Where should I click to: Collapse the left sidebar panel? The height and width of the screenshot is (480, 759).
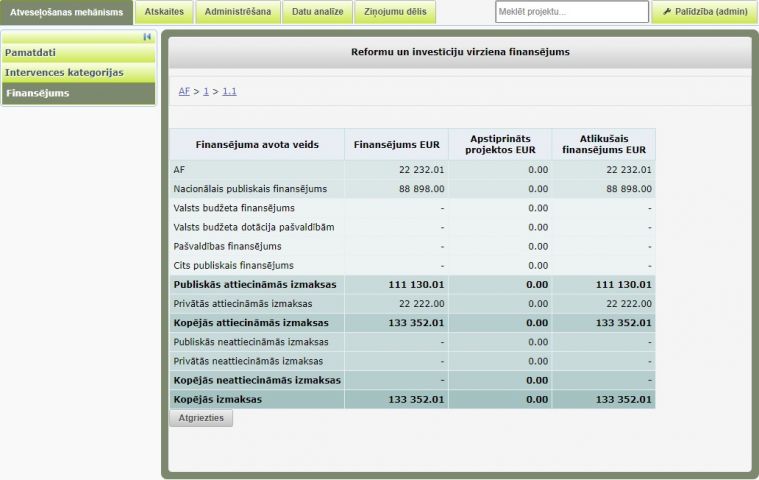coord(147,37)
